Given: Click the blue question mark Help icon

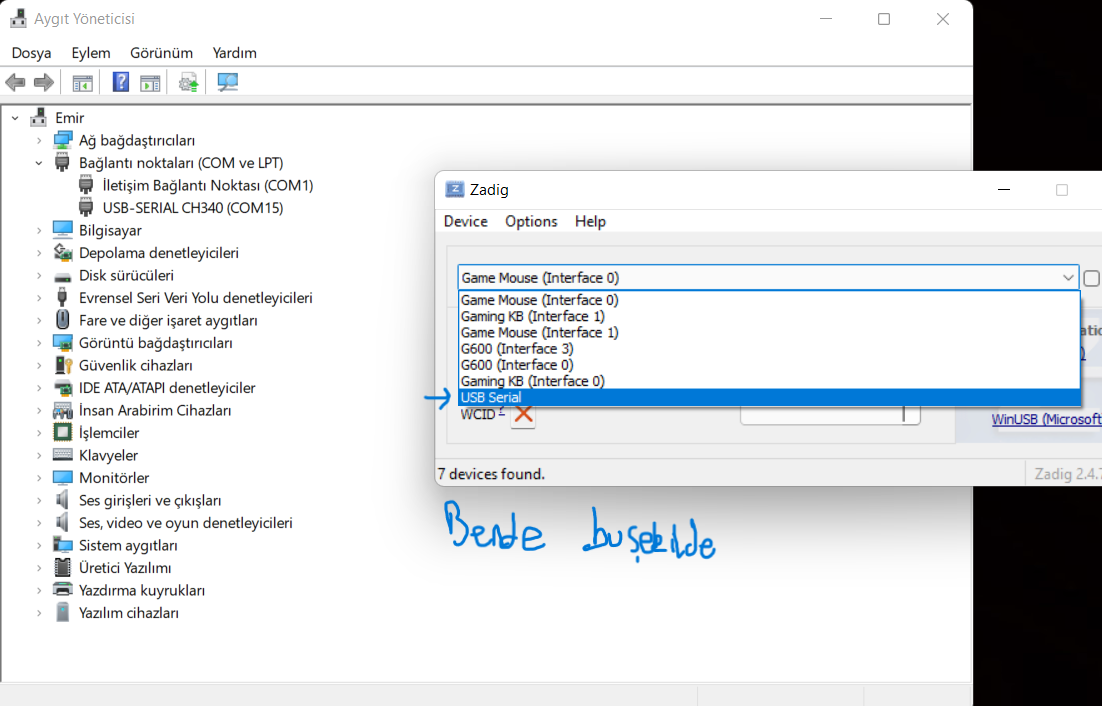Looking at the screenshot, I should click(121, 83).
